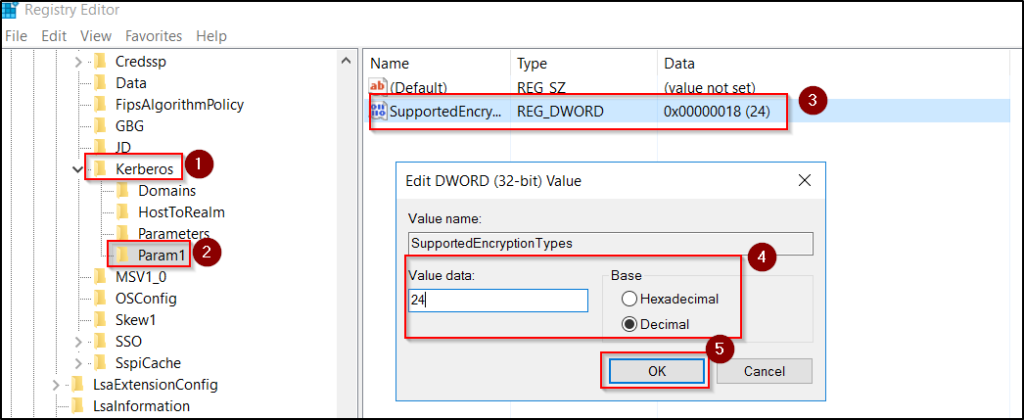Viewport: 1024px width, 420px height.
Task: Confirm the DWORD edit with OK
Action: (x=656, y=371)
